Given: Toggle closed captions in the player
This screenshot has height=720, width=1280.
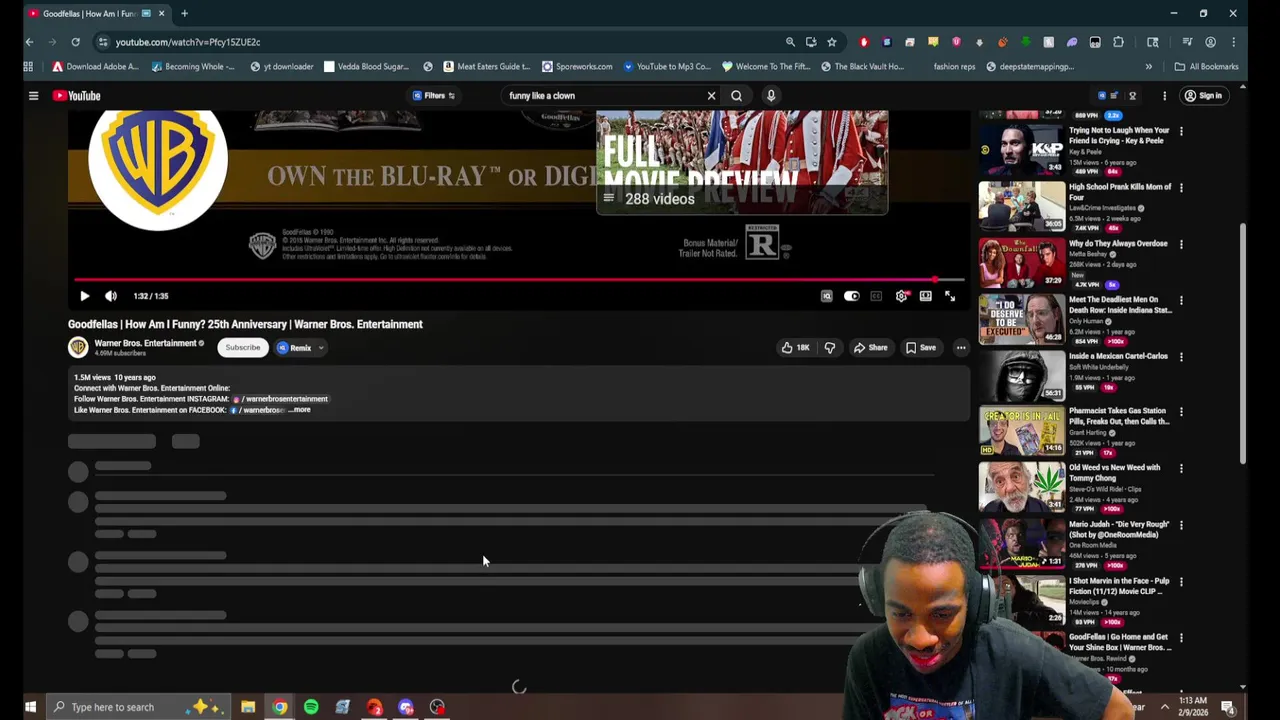Looking at the screenshot, I should [x=876, y=296].
